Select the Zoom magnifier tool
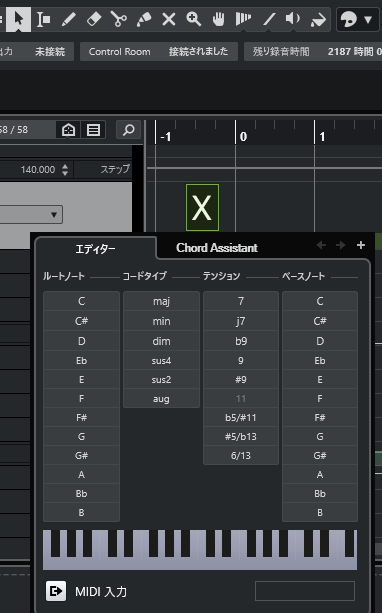 194,19
